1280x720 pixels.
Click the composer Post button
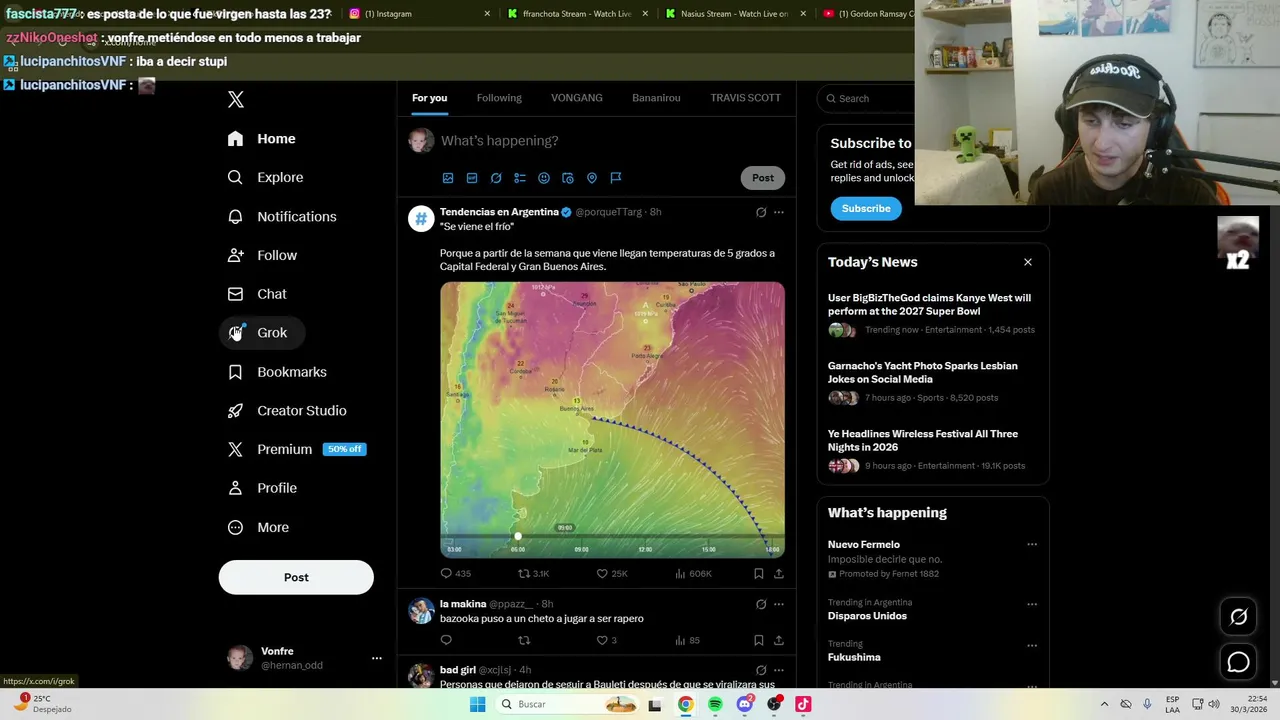pyautogui.click(x=763, y=178)
